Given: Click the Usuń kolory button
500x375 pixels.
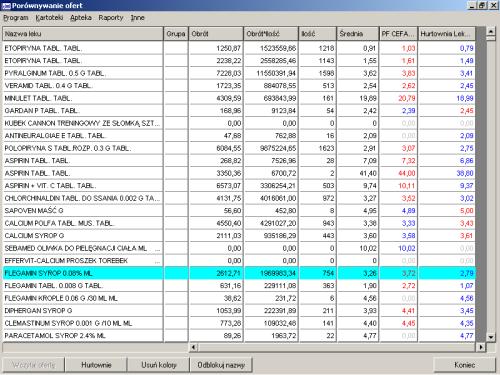Looking at the screenshot, I should [x=158, y=365].
